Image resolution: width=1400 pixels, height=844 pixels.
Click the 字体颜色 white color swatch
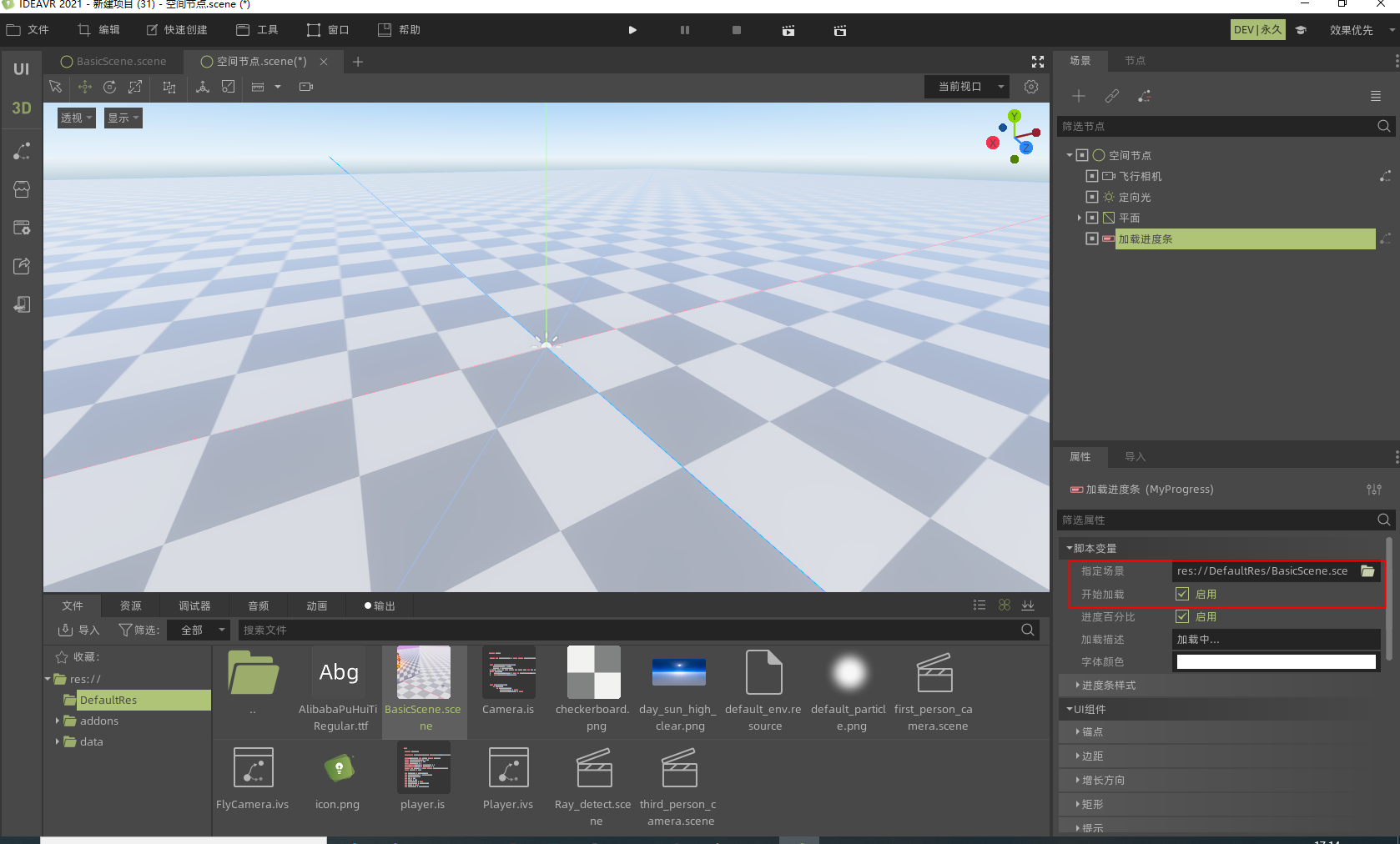1276,661
